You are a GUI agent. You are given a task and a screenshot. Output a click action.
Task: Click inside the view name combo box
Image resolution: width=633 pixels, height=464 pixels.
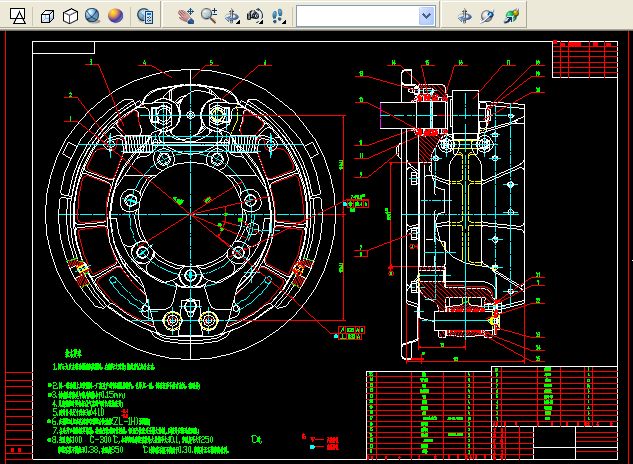point(358,16)
